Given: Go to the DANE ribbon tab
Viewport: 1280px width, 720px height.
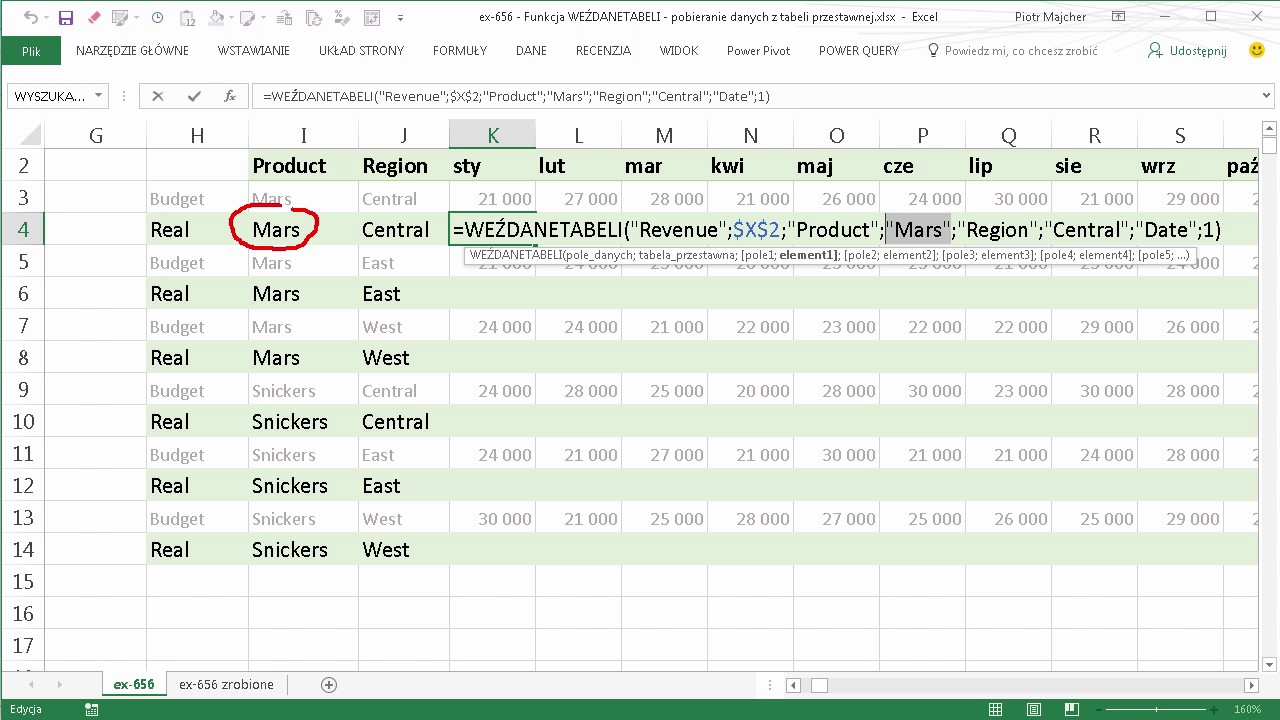Looking at the screenshot, I should point(531,51).
